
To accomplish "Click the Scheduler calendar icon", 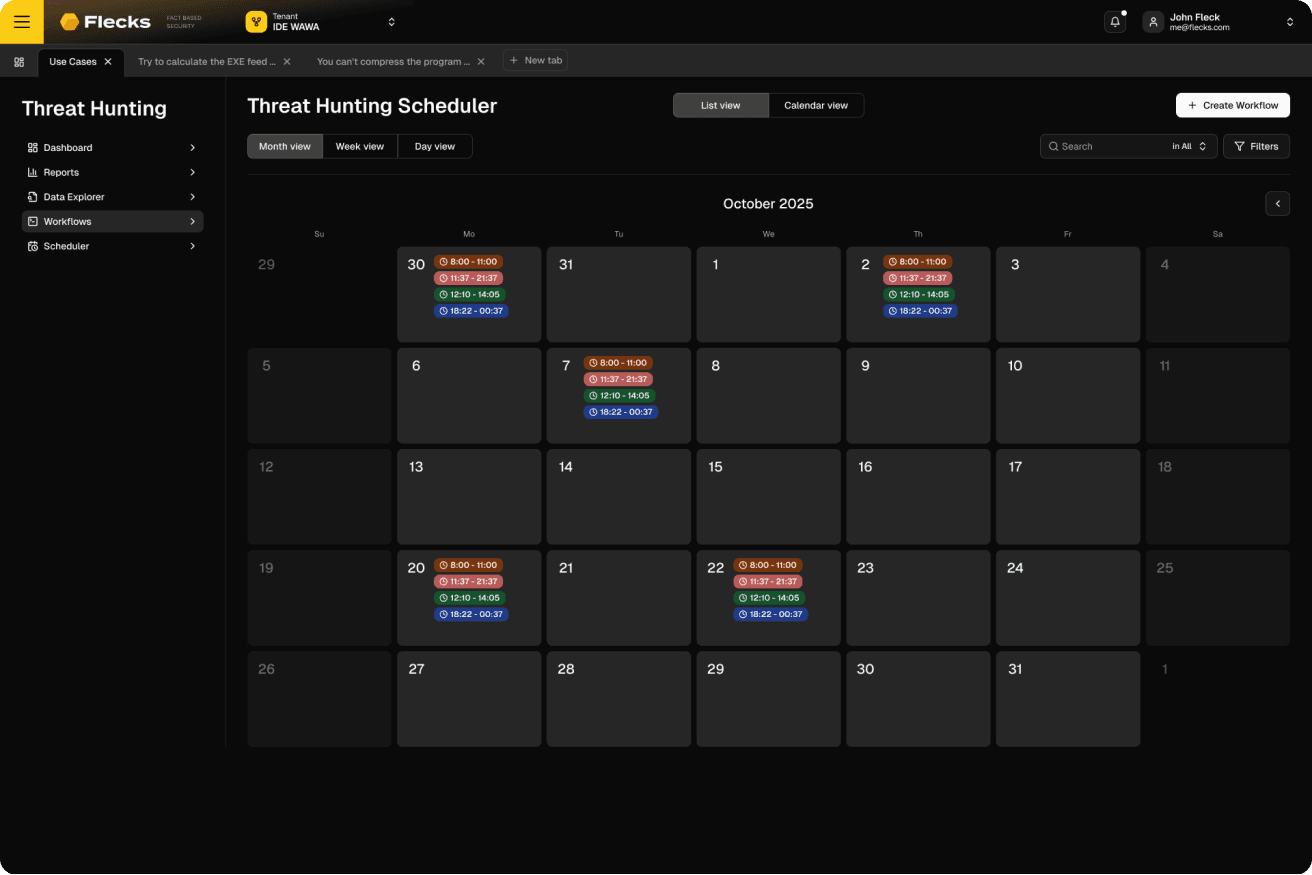I will point(33,246).
